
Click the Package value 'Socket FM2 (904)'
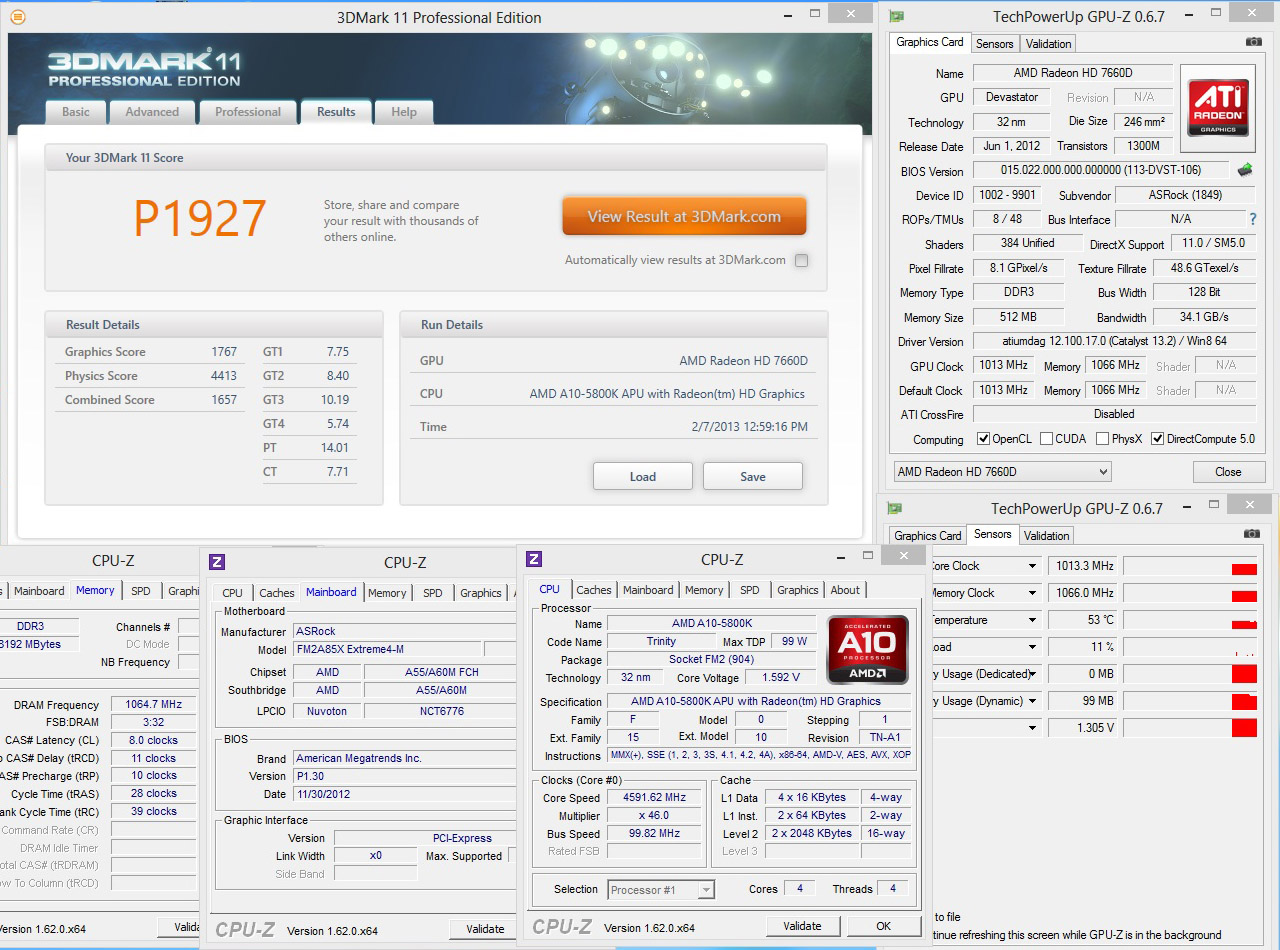[712, 659]
